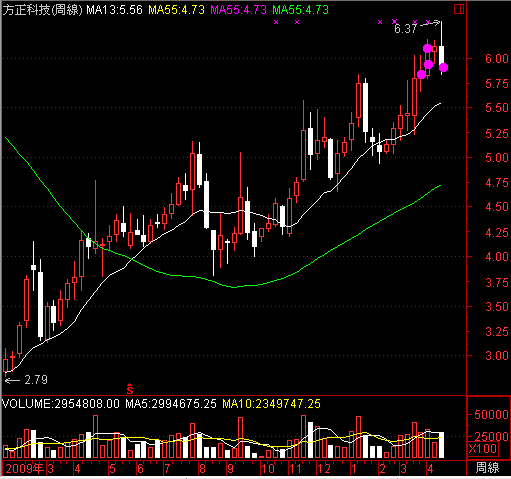Click the 50000 volume axis label

(491, 415)
